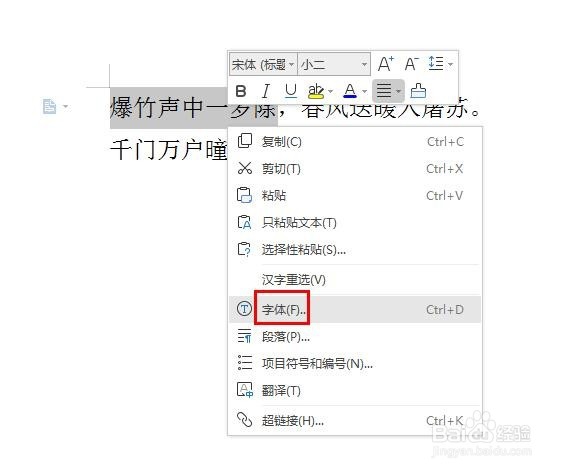
Task: Click the scissors icon beside 剪切
Action: click(245, 168)
